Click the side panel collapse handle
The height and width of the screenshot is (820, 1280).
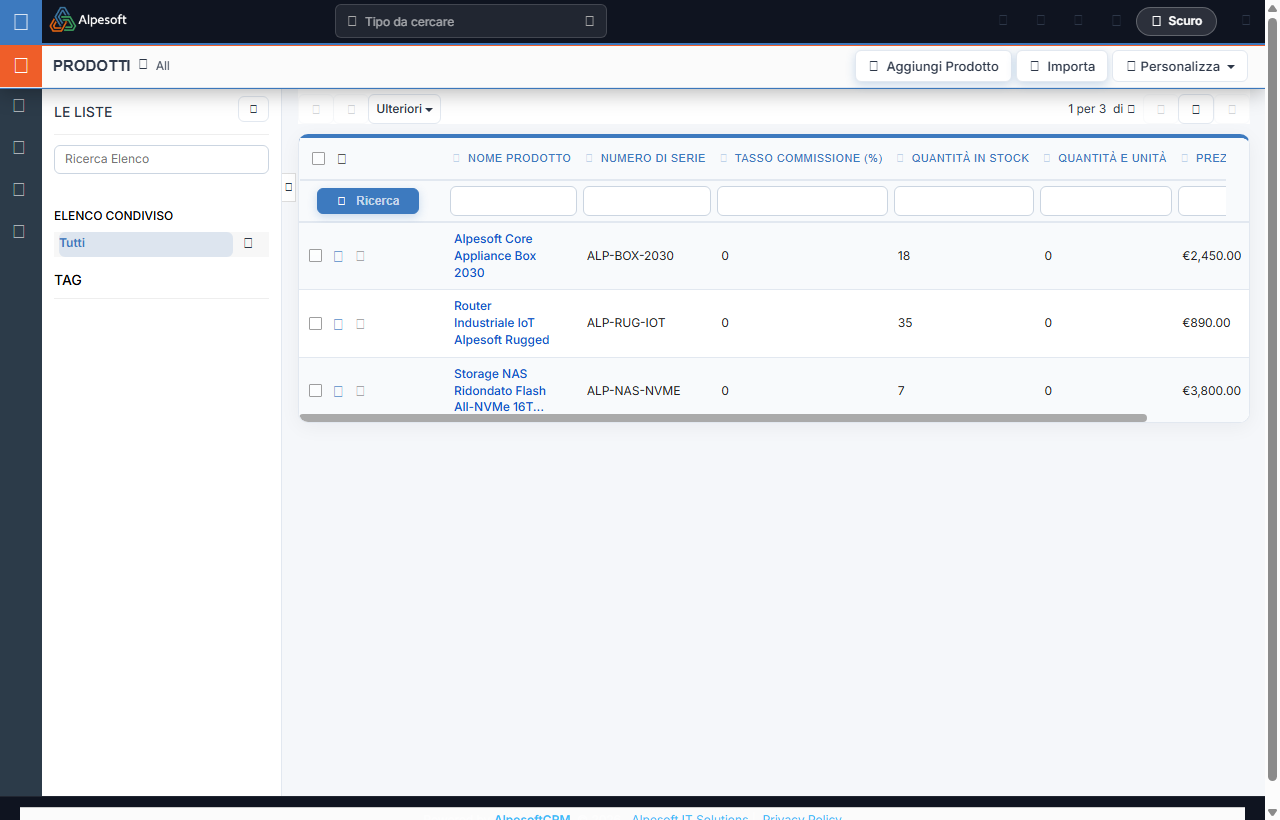[x=288, y=187]
